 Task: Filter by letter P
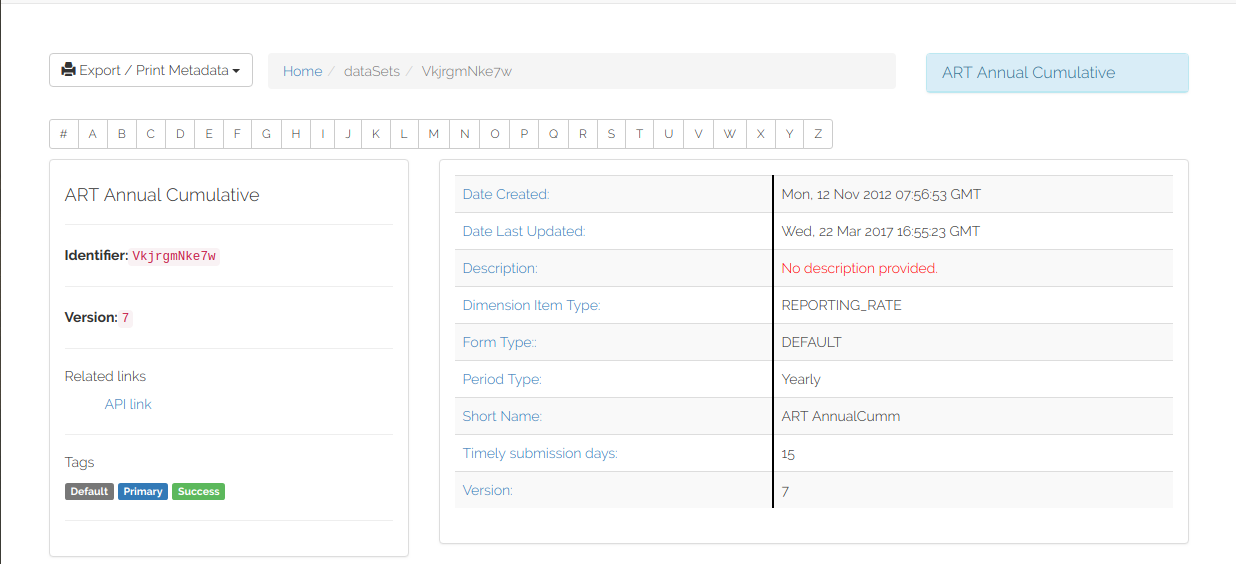tap(523, 134)
